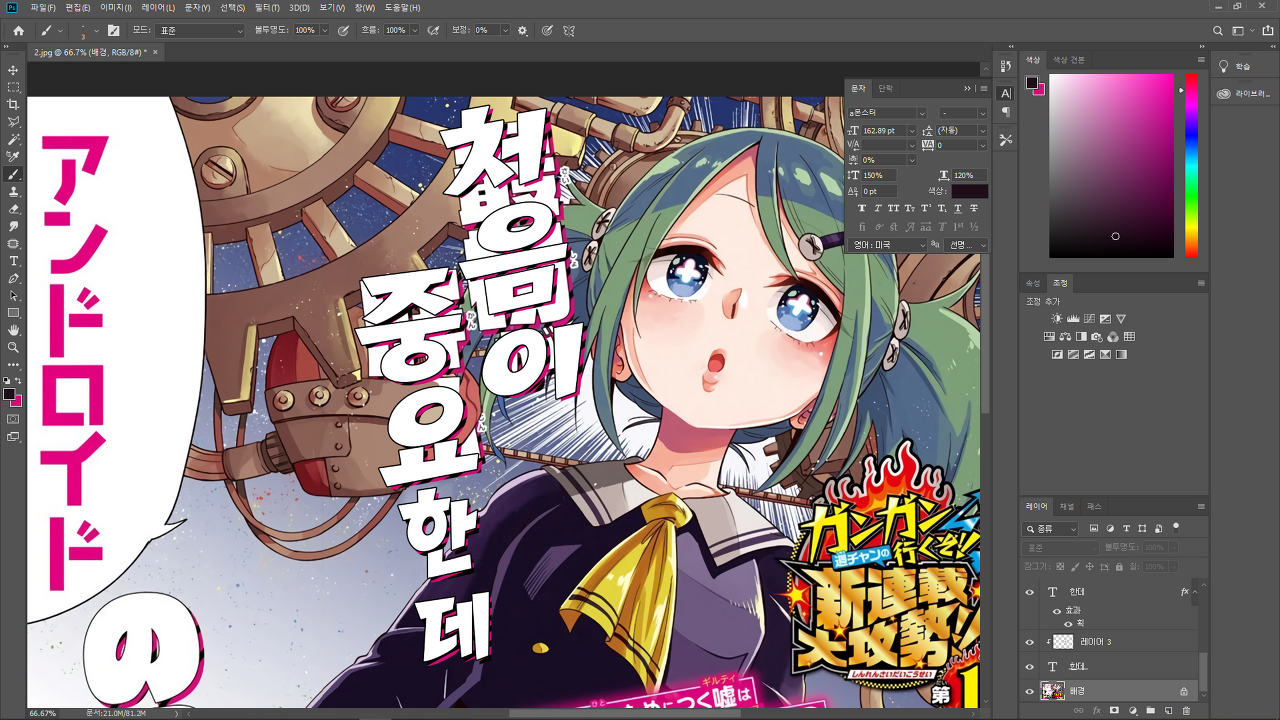Toggle the symmetry paint butterfly icon

[x=569, y=31]
